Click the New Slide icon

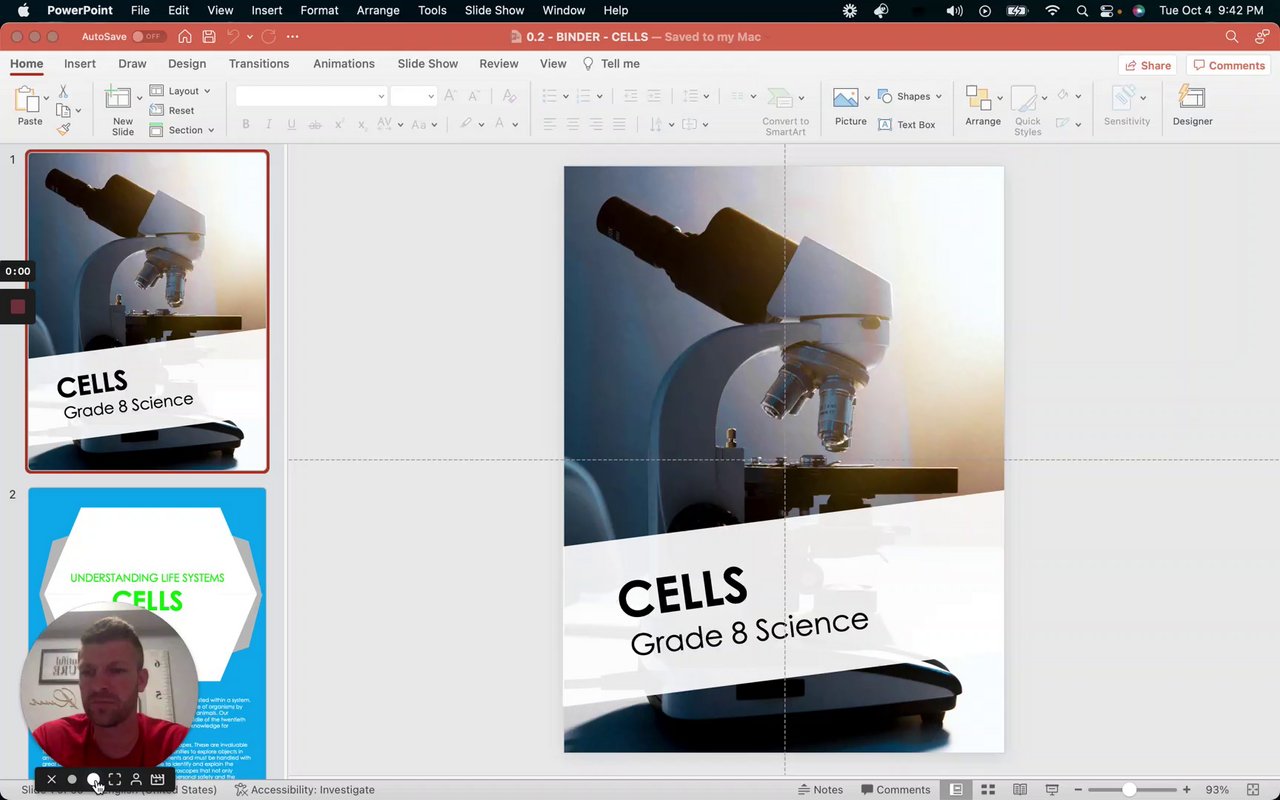pyautogui.click(x=119, y=99)
